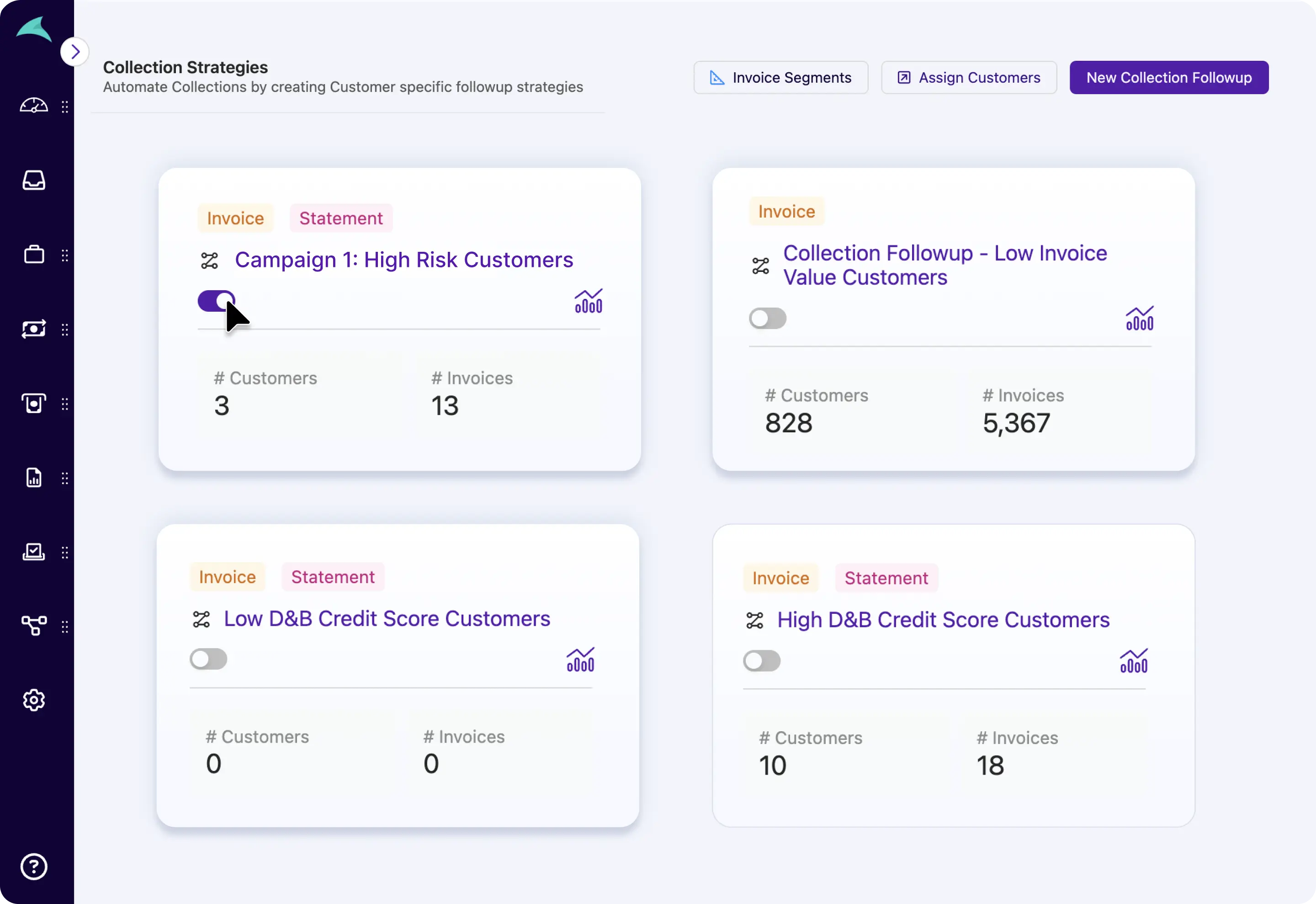The width and height of the screenshot is (1316, 904).
Task: Open the report document icon in sidebar
Action: point(34,478)
